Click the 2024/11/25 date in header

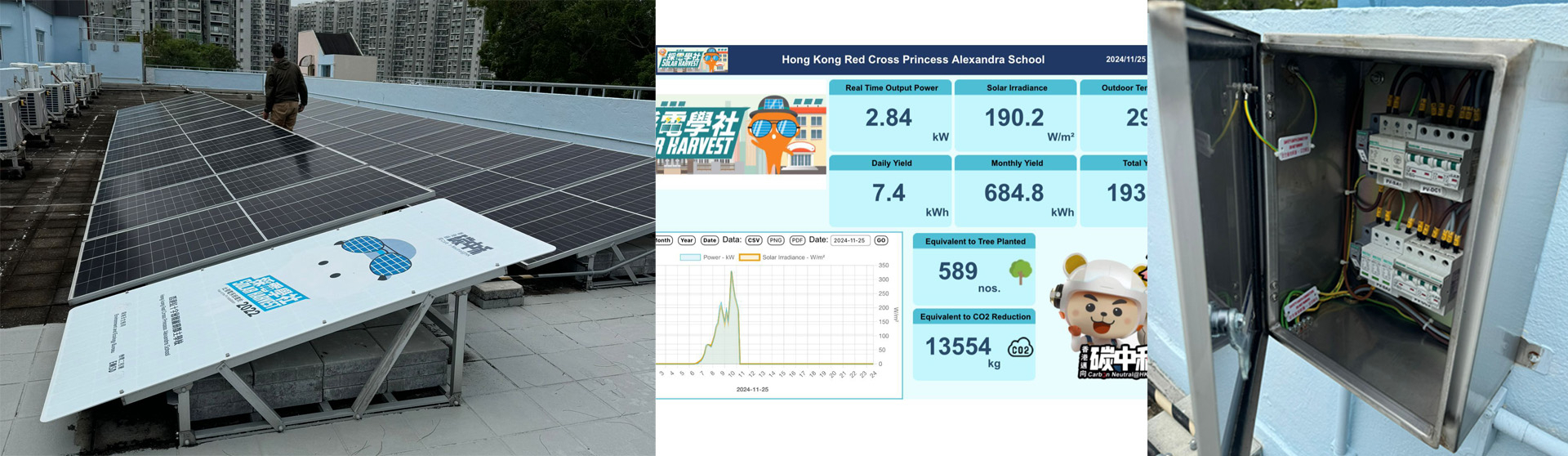[x=1125, y=60]
